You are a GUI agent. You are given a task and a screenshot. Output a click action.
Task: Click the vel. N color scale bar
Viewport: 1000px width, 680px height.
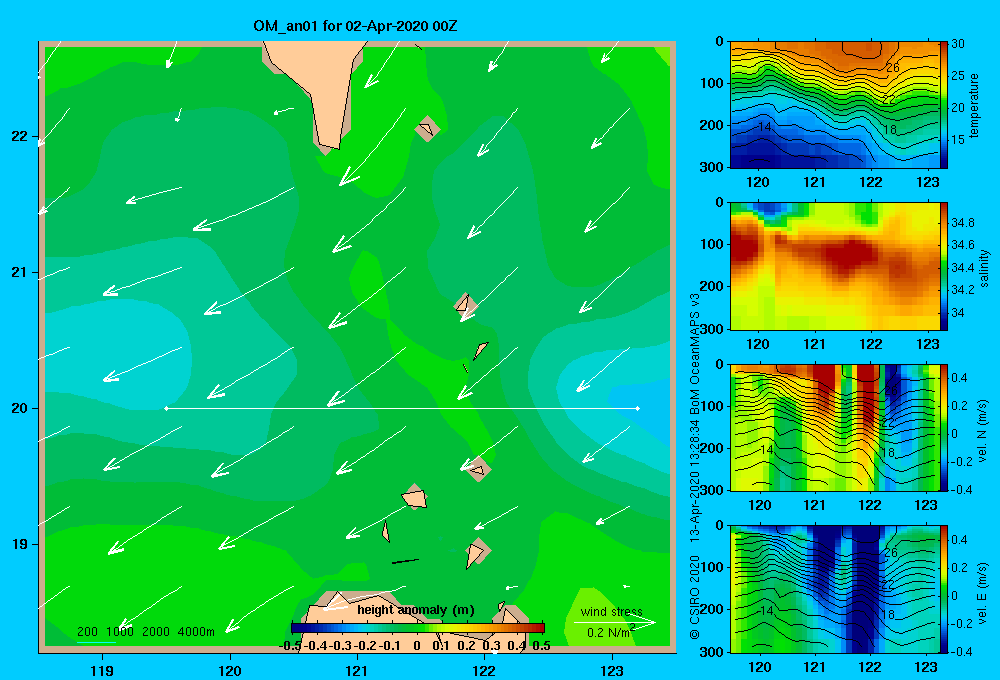click(944, 428)
